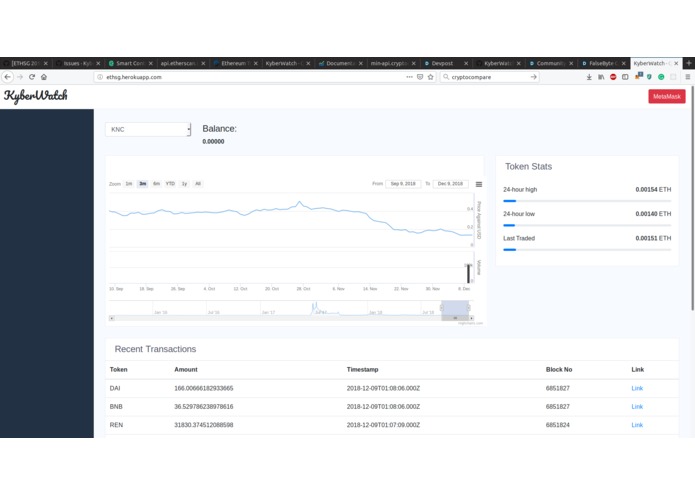Click the search bar go arrow
The width and height of the screenshot is (695, 494).
[x=534, y=77]
